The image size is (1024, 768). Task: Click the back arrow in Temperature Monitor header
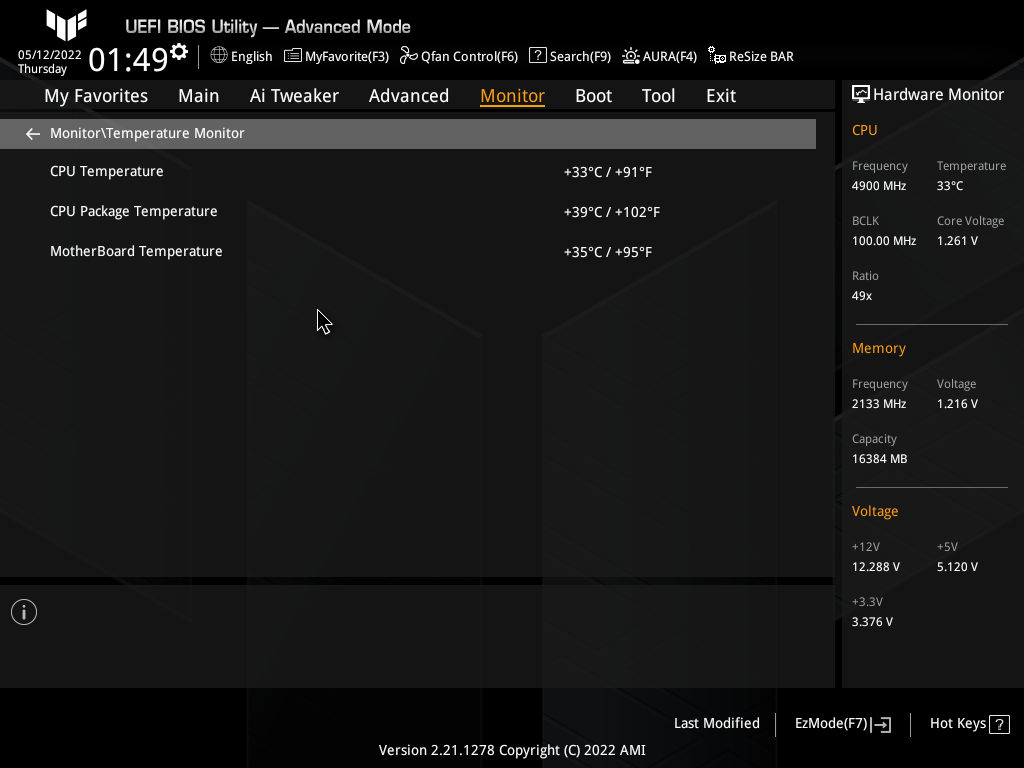click(33, 134)
